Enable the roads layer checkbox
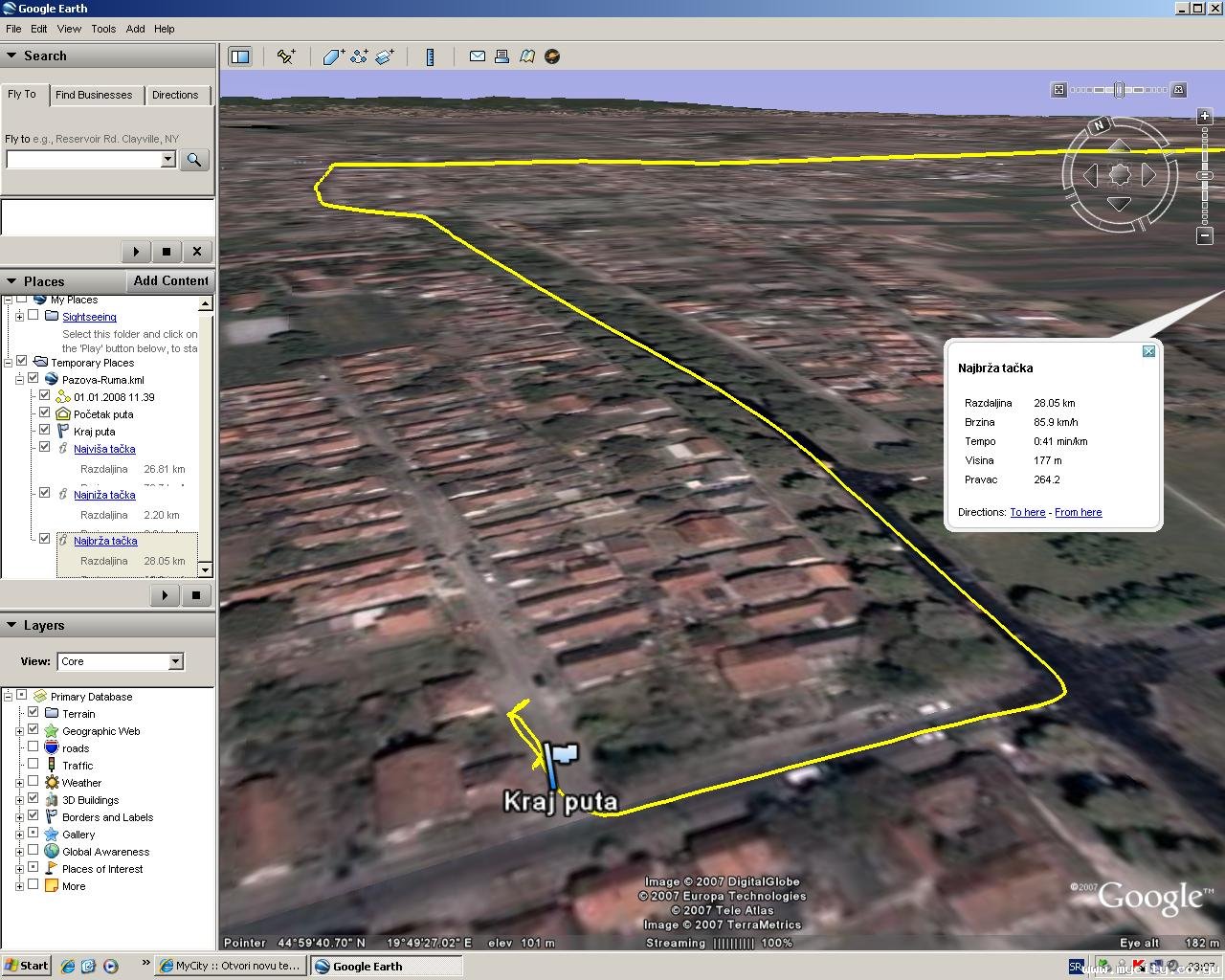This screenshot has height=980, width=1225. pyautogui.click(x=33, y=747)
